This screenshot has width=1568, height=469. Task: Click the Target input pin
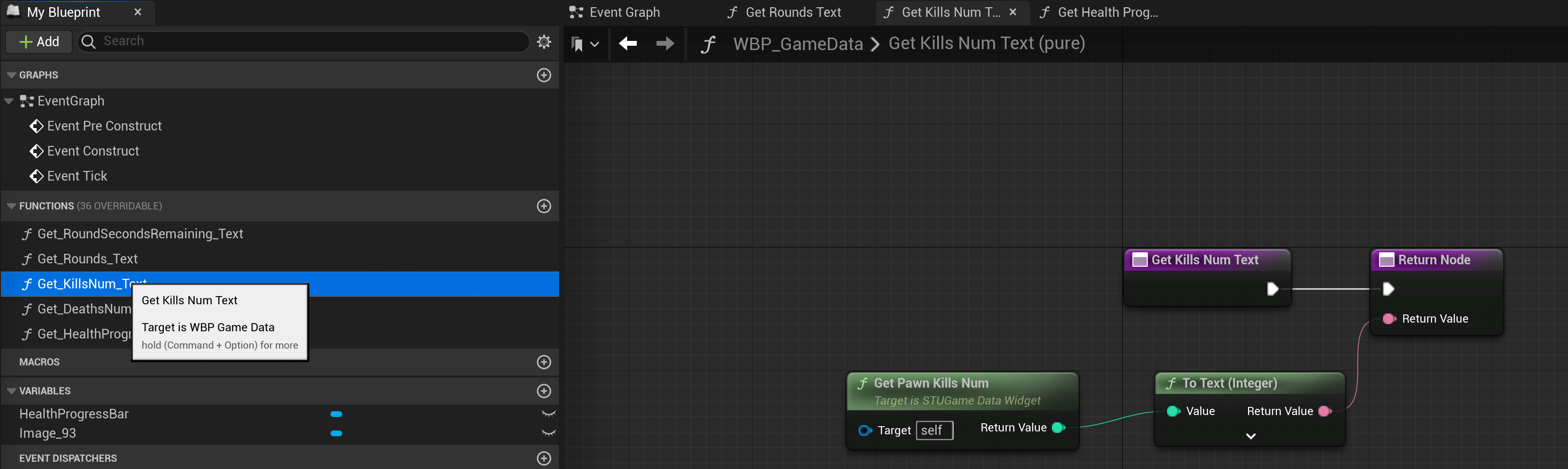pos(864,430)
